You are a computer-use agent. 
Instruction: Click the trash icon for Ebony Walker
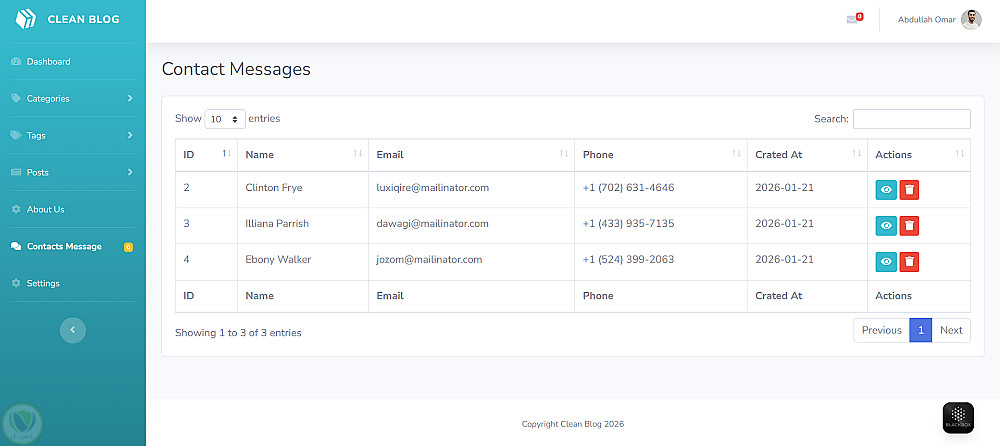909,262
